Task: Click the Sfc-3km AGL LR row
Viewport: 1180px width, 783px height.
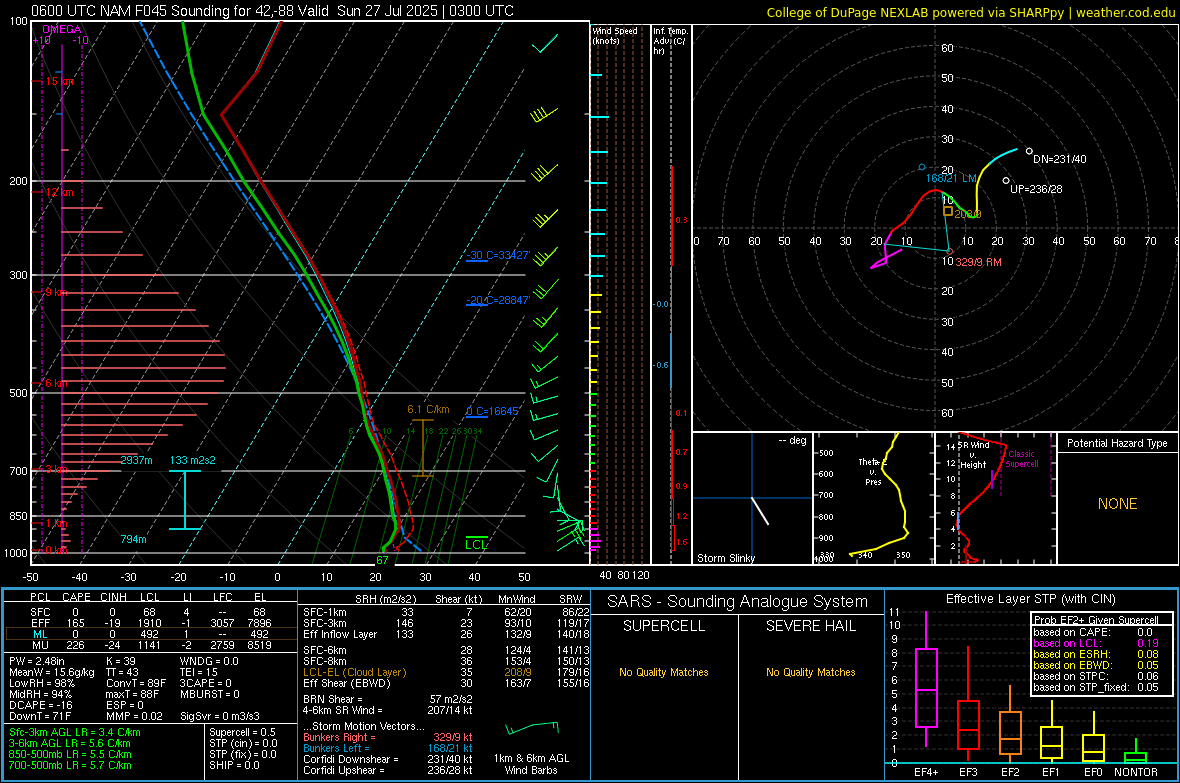Action: (75, 732)
